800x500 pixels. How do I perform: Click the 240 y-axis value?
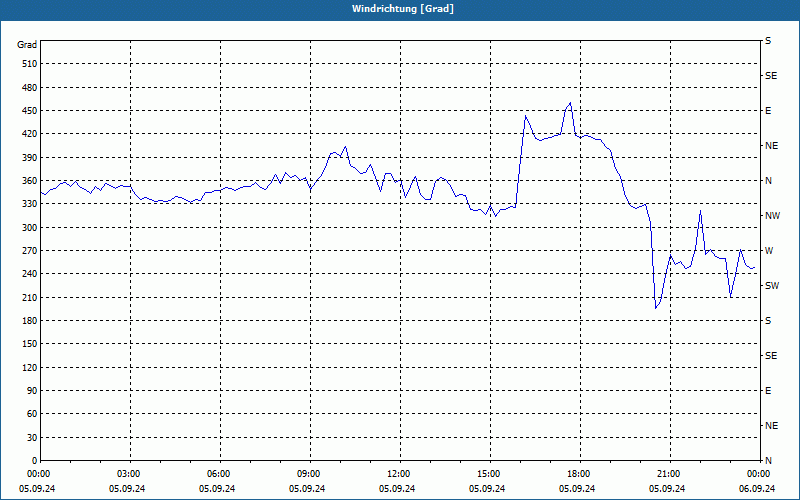30,274
